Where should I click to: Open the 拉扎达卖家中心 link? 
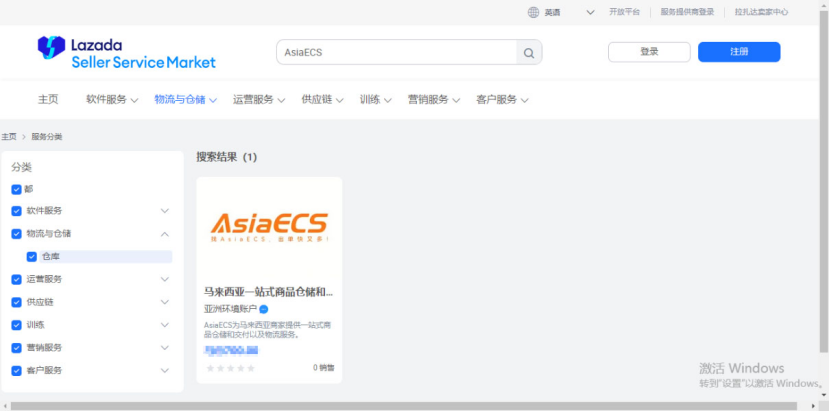pos(761,12)
